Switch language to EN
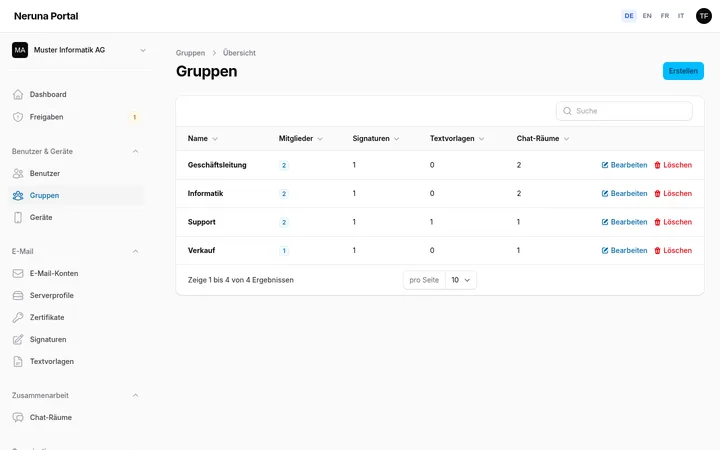 coord(647,16)
